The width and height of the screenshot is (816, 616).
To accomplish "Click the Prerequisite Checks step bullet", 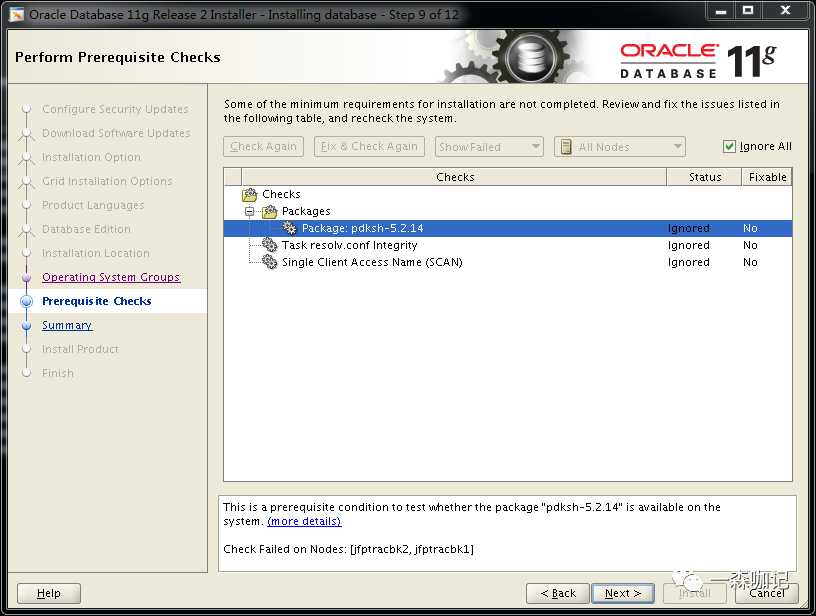I will (x=27, y=301).
